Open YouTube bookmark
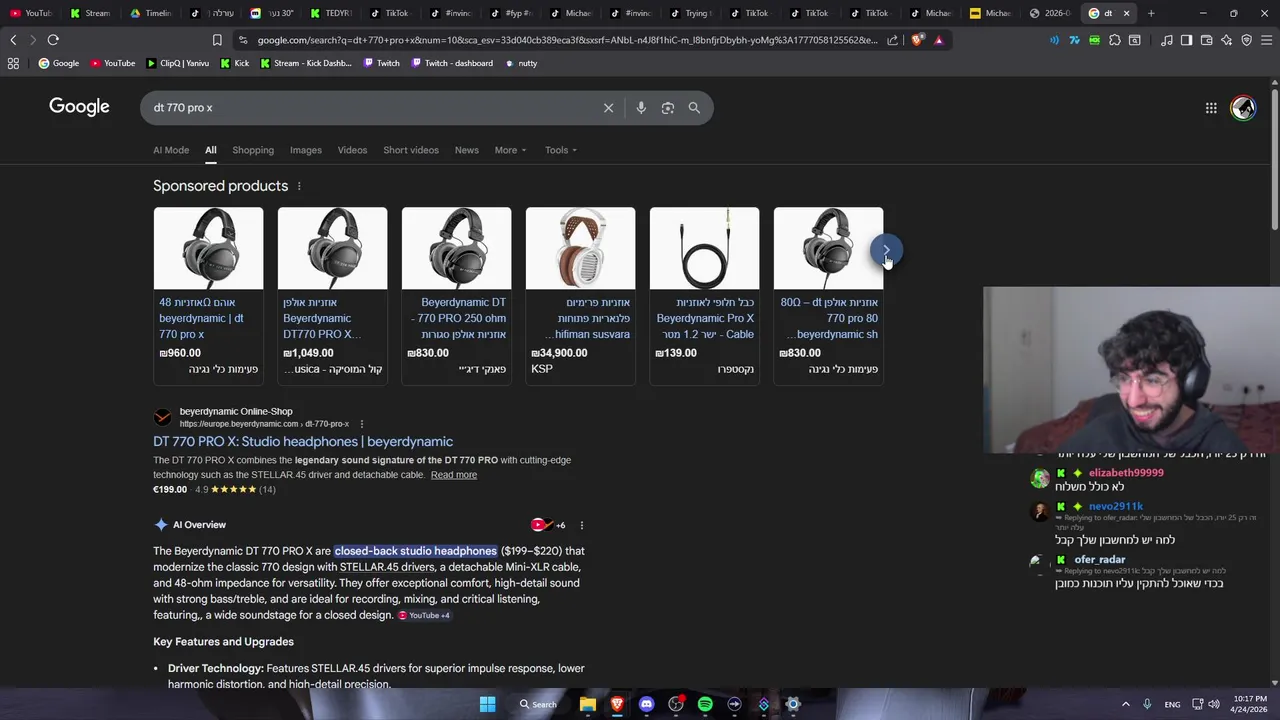Viewport: 1280px width, 720px height. click(x=113, y=63)
